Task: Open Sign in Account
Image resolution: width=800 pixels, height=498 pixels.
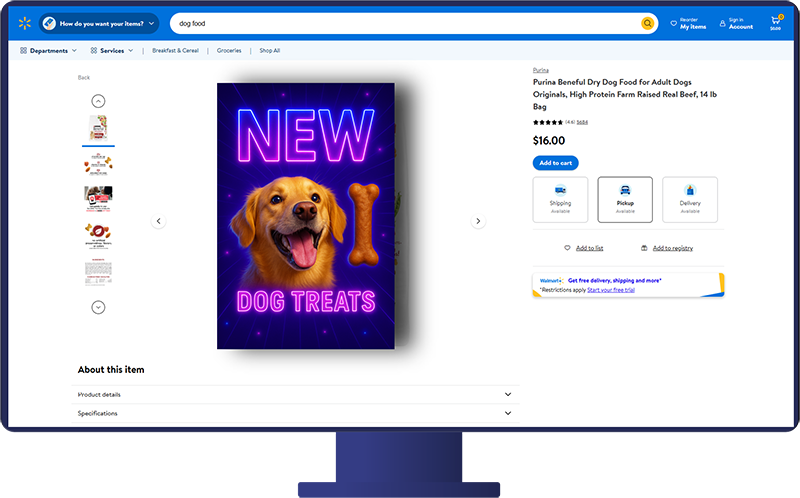Action: pyautogui.click(x=736, y=23)
